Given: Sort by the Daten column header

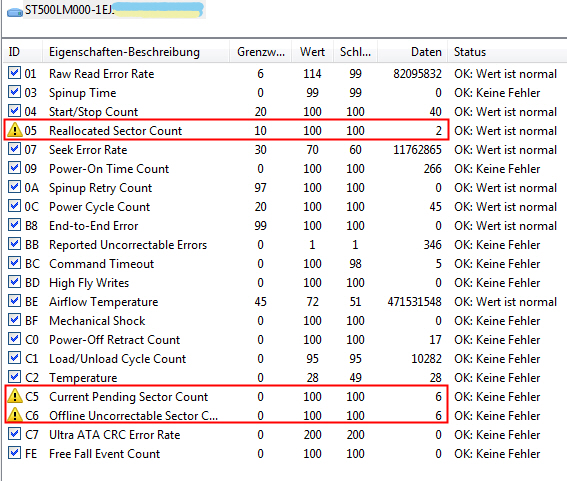Looking at the screenshot, I should (x=413, y=52).
